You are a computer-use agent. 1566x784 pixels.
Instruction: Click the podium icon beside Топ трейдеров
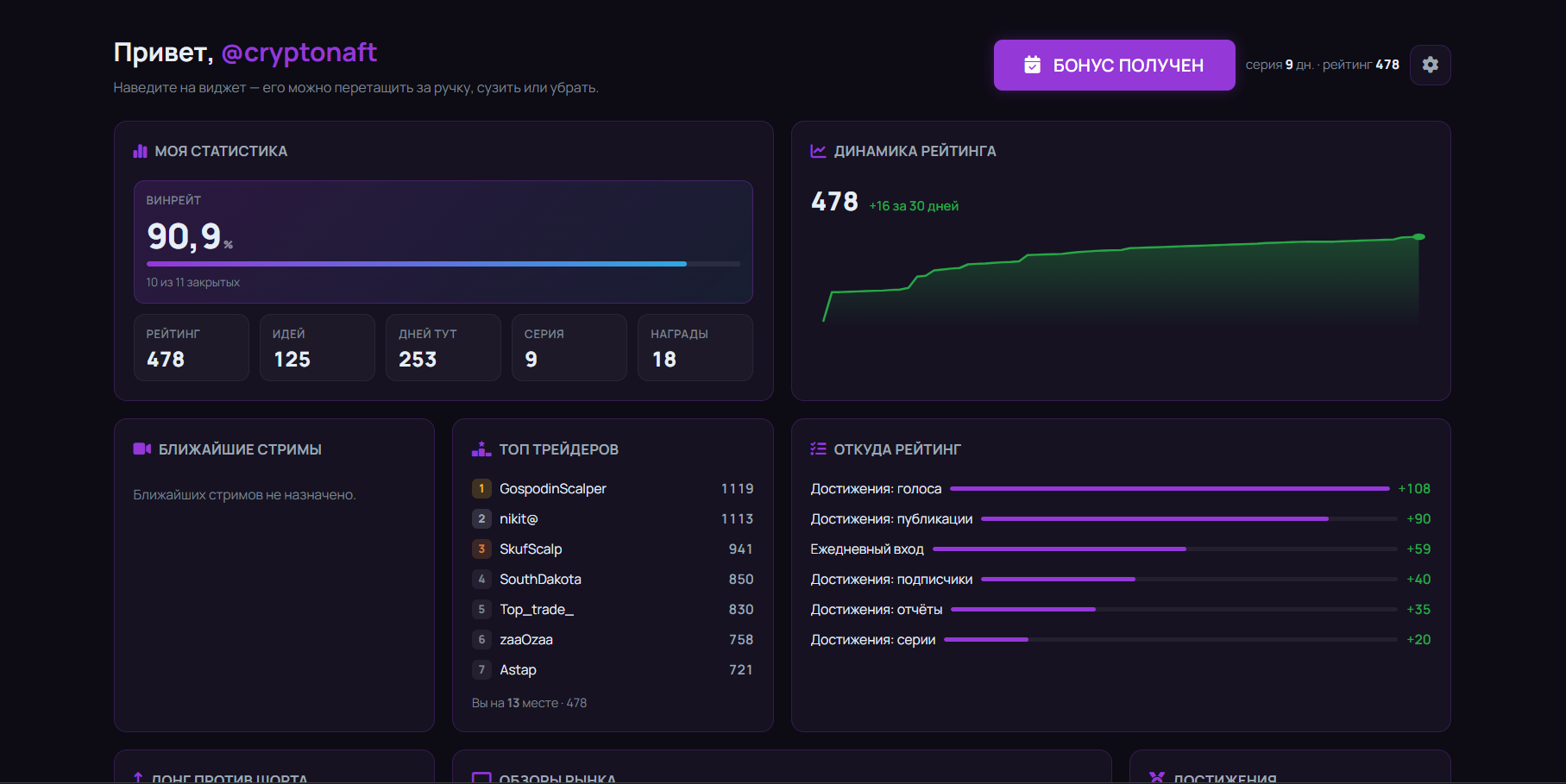pyautogui.click(x=481, y=448)
